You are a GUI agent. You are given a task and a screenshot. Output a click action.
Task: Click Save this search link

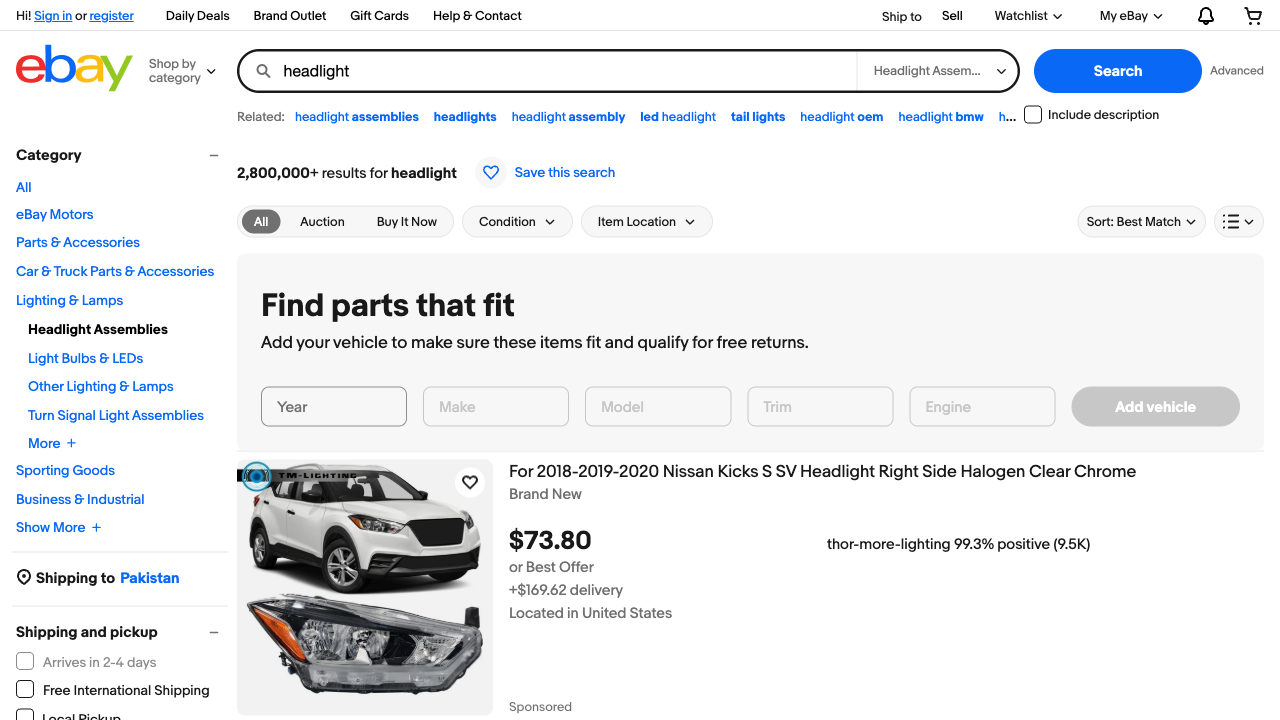point(565,173)
